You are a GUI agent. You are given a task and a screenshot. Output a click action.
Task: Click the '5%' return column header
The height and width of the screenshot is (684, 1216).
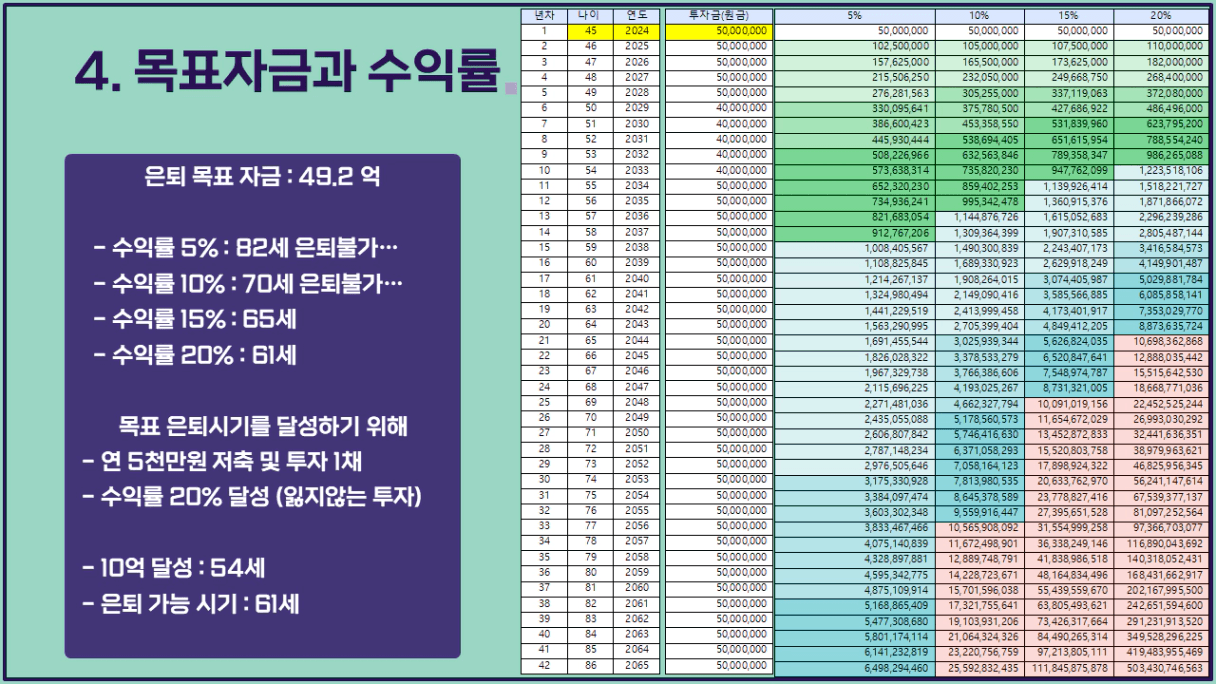(855, 16)
